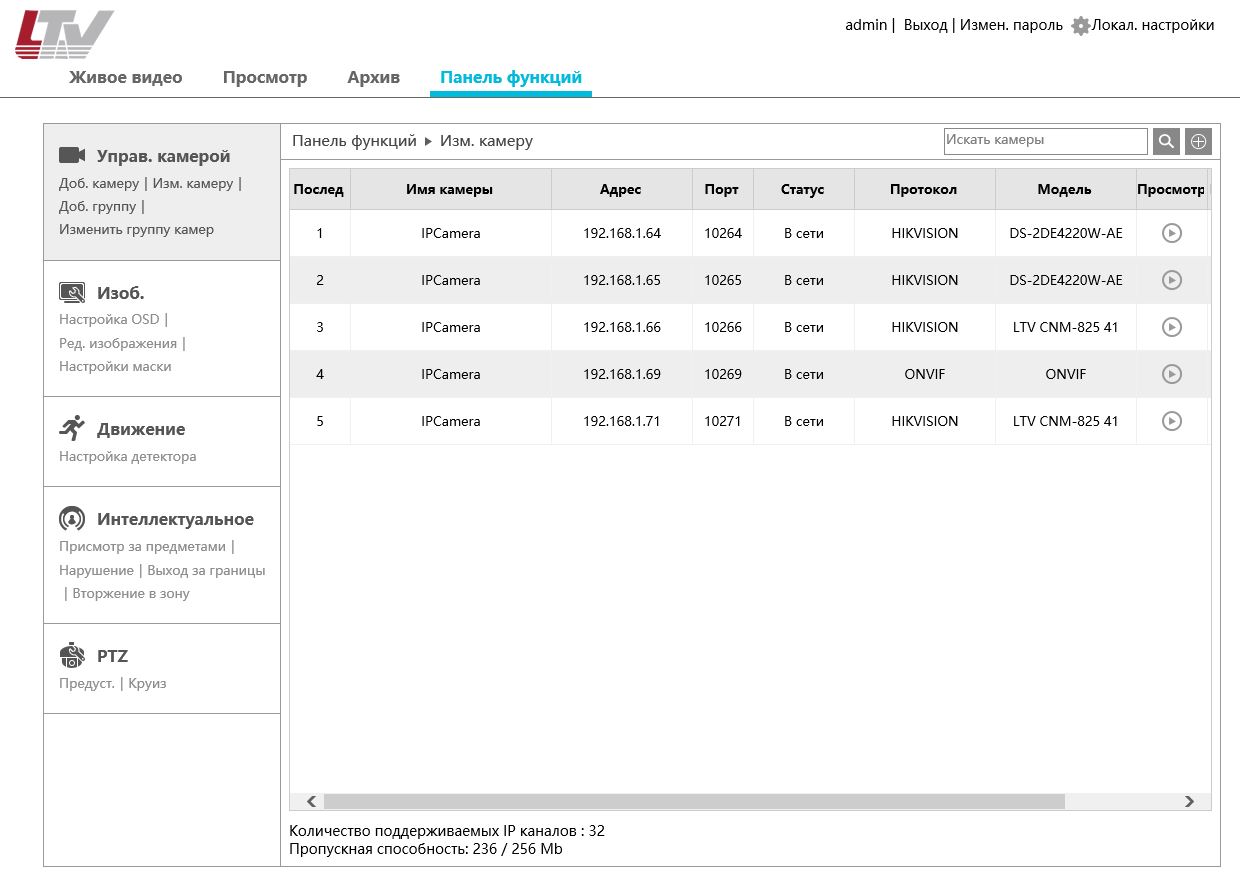This screenshot has height=881, width=1240.
Task: Go to the Просмотр tab
Action: pyautogui.click(x=264, y=77)
